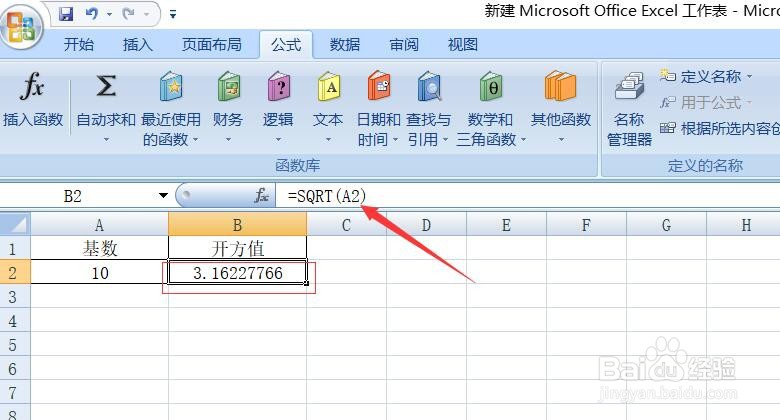Open the 财务 functions book icon
Screen dimensions: 780x420
pos(228,86)
